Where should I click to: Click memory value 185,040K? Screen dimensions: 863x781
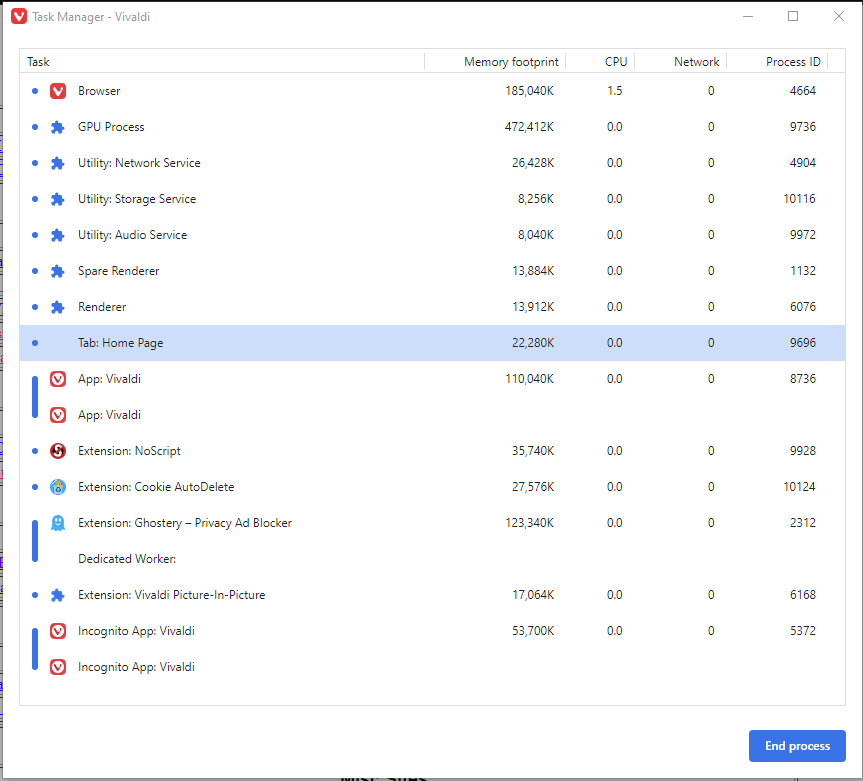529,91
